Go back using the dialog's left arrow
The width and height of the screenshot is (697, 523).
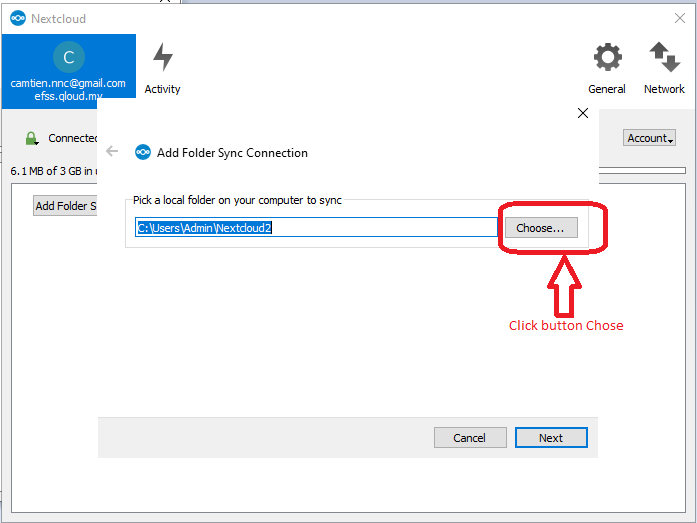[112, 152]
